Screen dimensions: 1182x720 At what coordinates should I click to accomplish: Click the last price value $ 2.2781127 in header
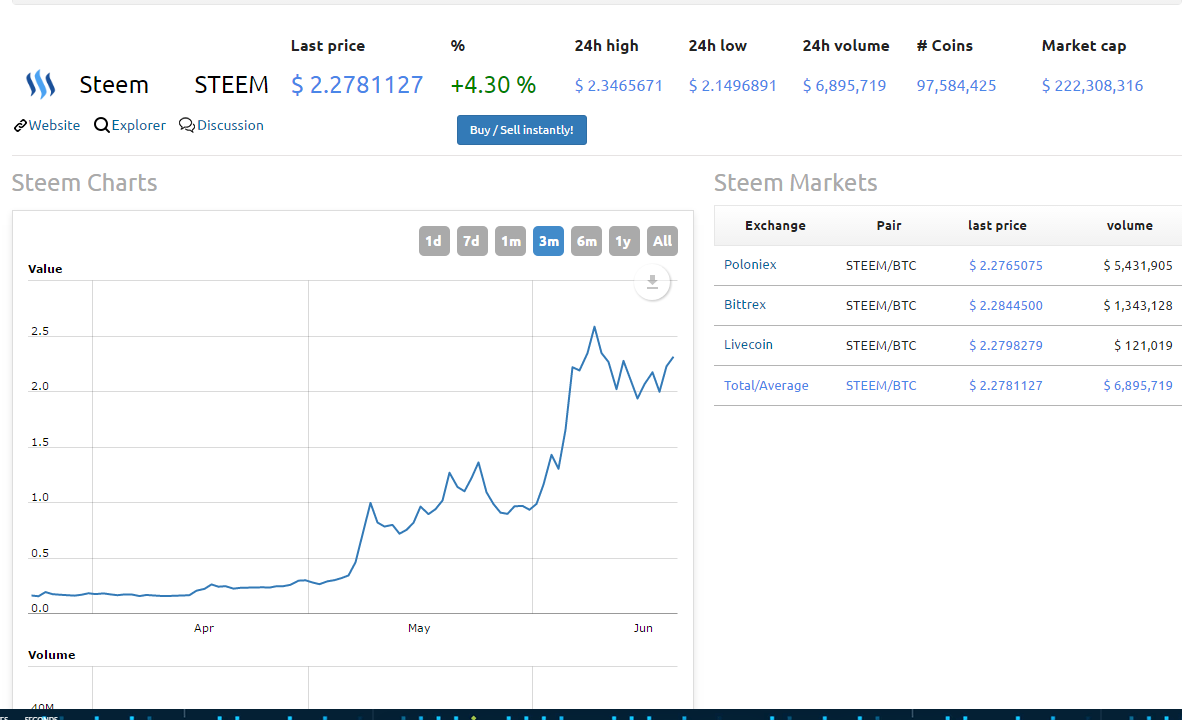point(357,84)
